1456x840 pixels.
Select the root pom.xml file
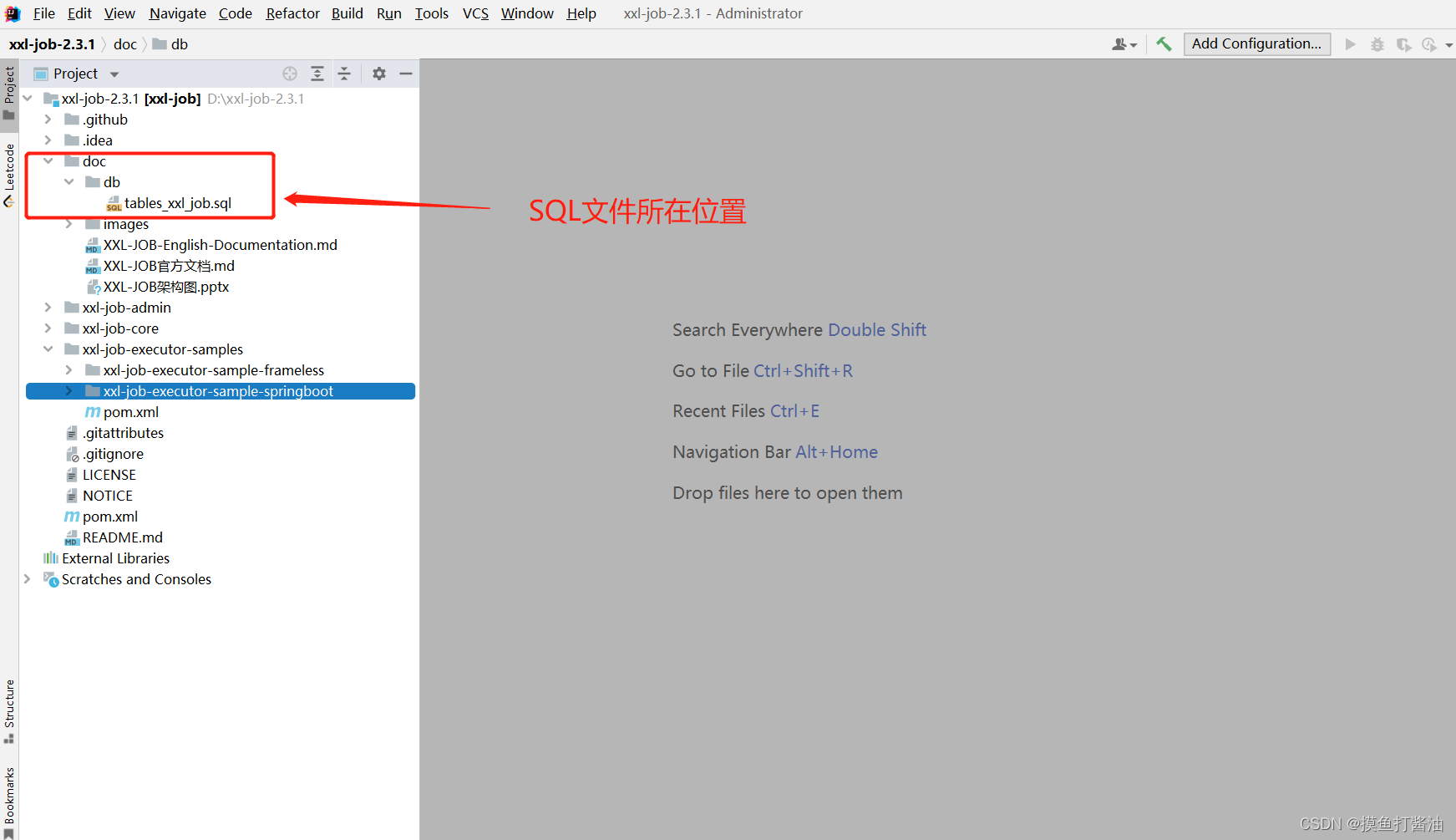pyautogui.click(x=109, y=517)
